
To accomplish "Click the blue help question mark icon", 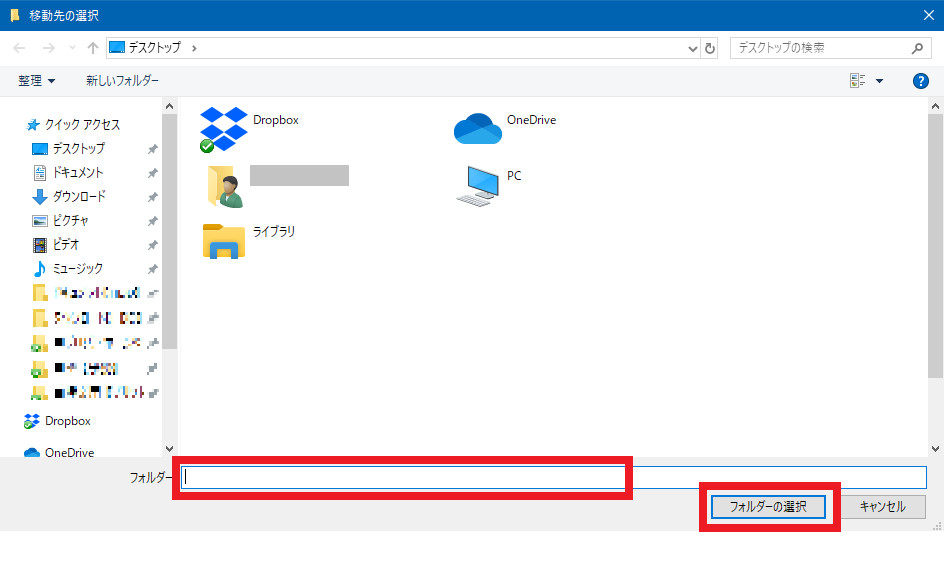I will 921,81.
